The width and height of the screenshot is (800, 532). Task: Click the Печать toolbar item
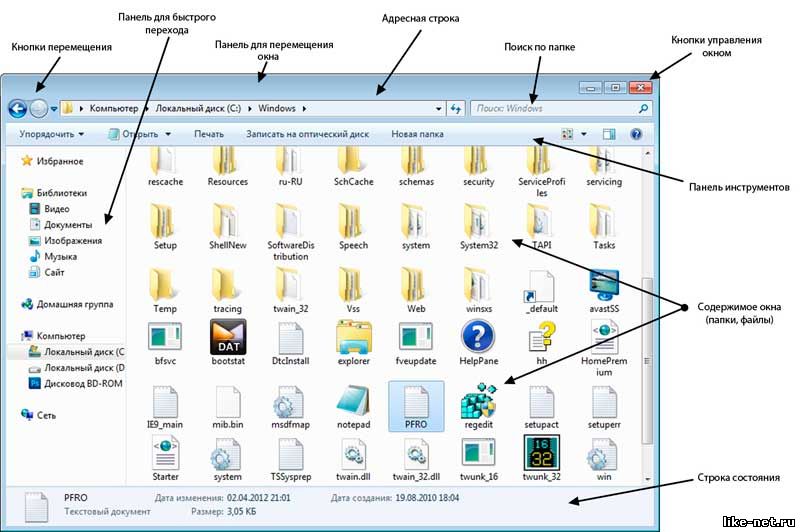click(x=209, y=134)
